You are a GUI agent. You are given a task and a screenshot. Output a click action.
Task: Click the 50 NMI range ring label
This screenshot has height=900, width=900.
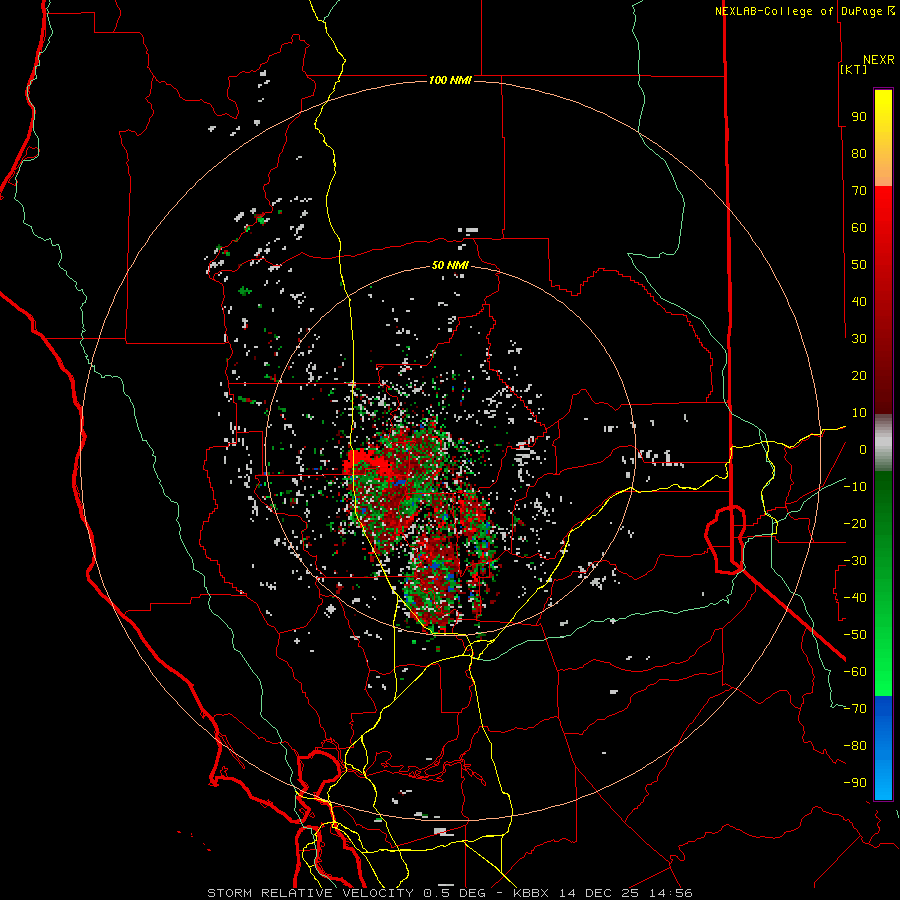coord(450,265)
